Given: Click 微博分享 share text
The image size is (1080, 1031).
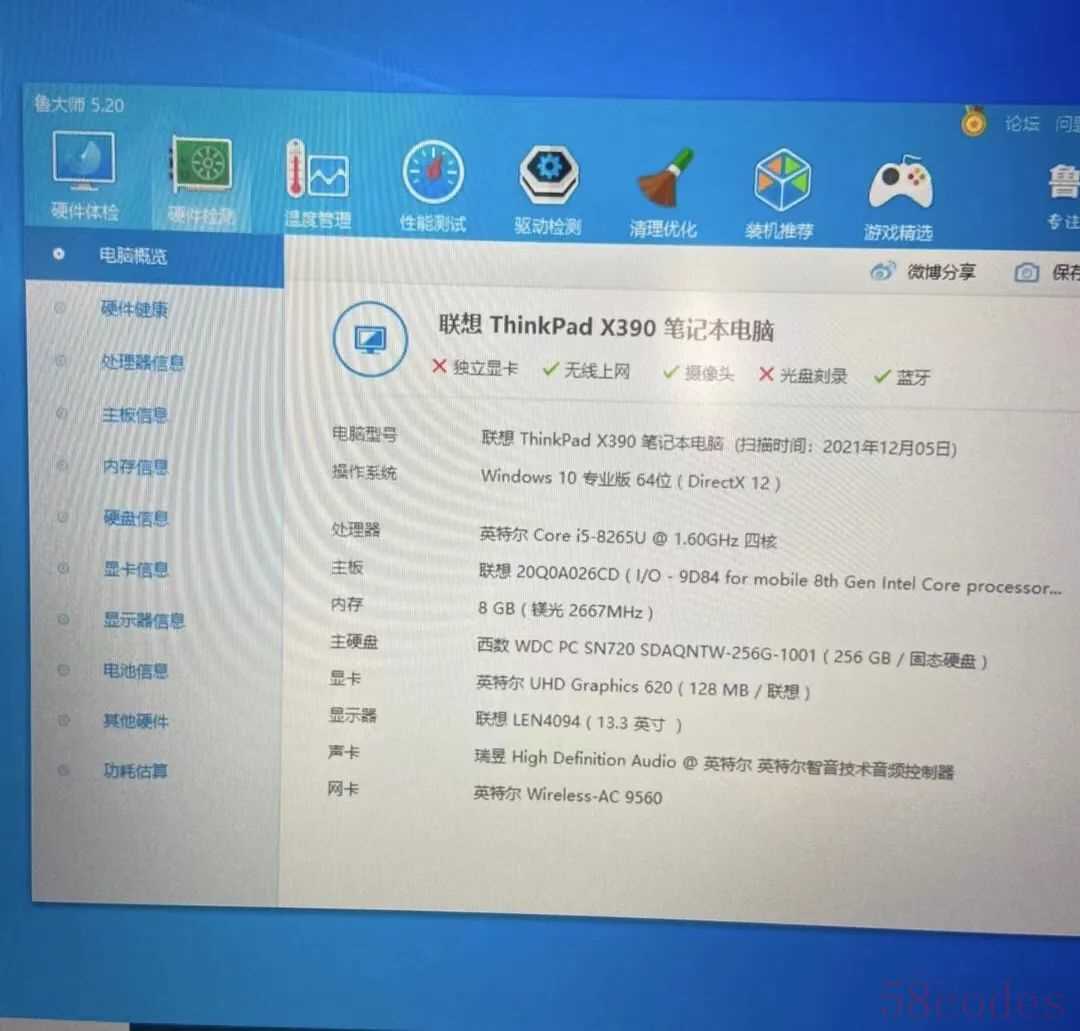Looking at the screenshot, I should pos(941,272).
